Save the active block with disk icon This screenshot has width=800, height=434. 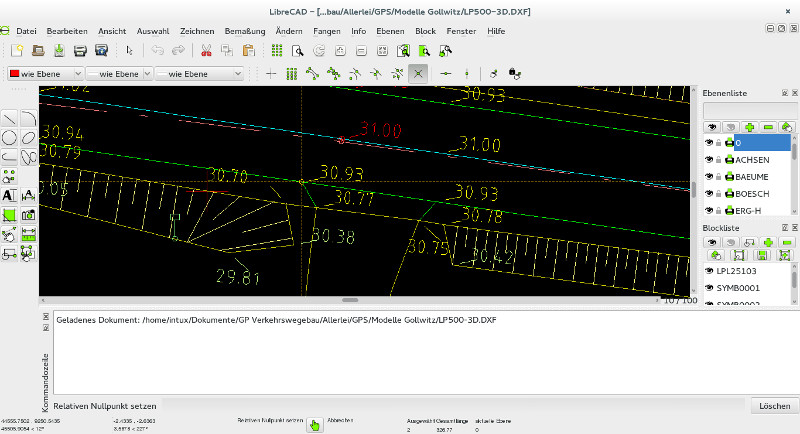tap(762, 255)
